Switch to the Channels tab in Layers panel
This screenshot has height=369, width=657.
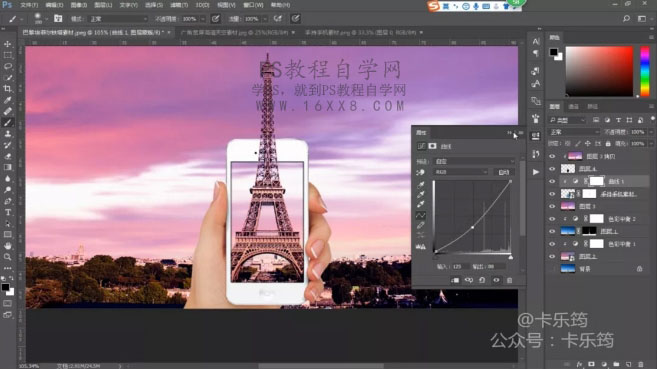coord(573,107)
